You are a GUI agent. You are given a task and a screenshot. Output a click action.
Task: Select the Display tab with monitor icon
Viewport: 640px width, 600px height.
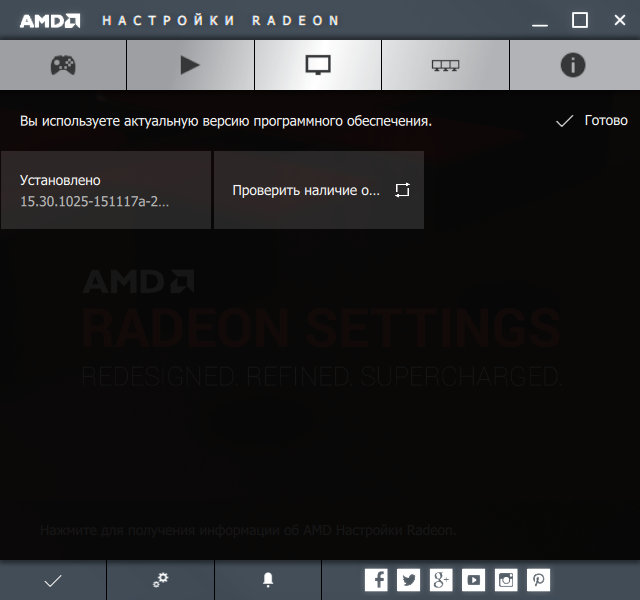318,65
